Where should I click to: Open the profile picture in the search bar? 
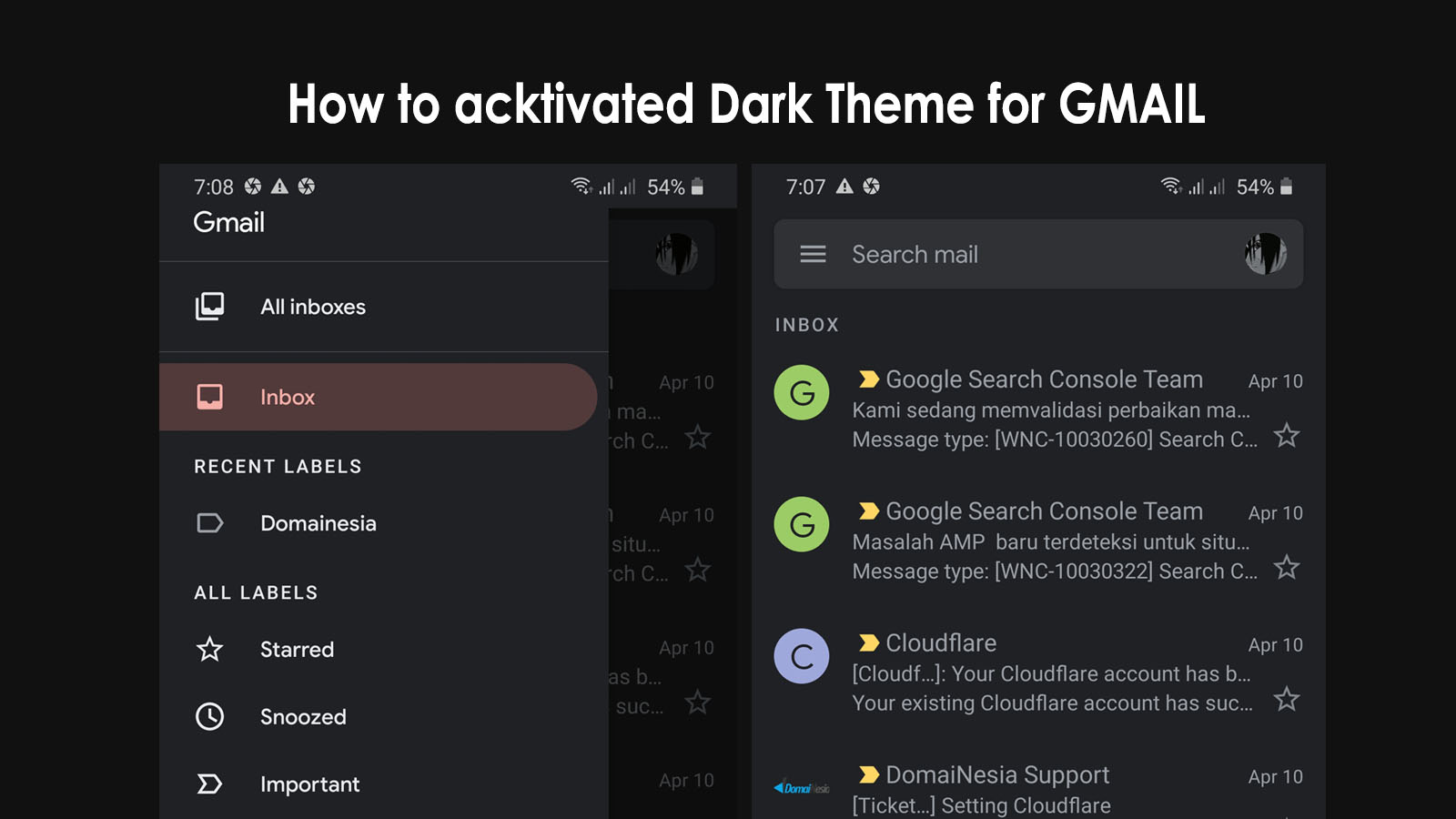tap(1266, 255)
